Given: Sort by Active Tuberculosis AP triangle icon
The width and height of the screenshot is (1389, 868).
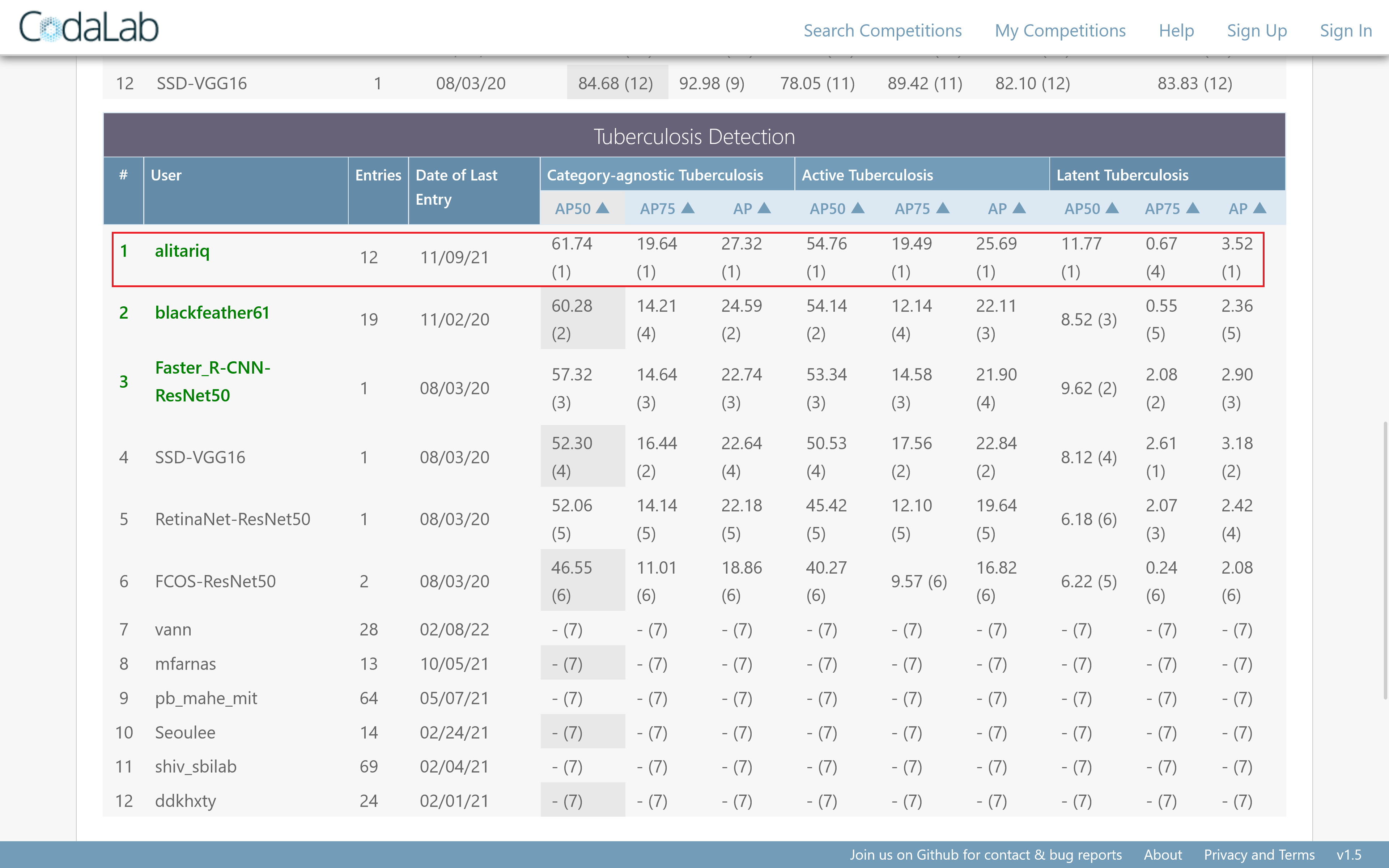Looking at the screenshot, I should [x=1019, y=208].
